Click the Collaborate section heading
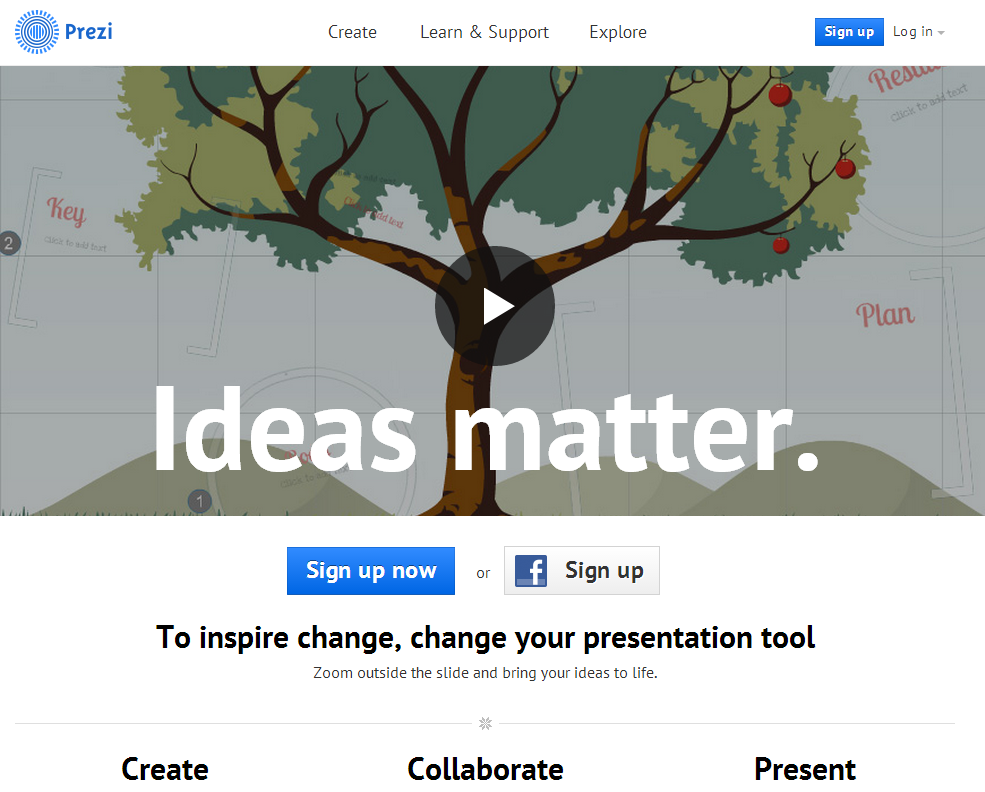The width and height of the screenshot is (985, 792). [x=486, y=769]
